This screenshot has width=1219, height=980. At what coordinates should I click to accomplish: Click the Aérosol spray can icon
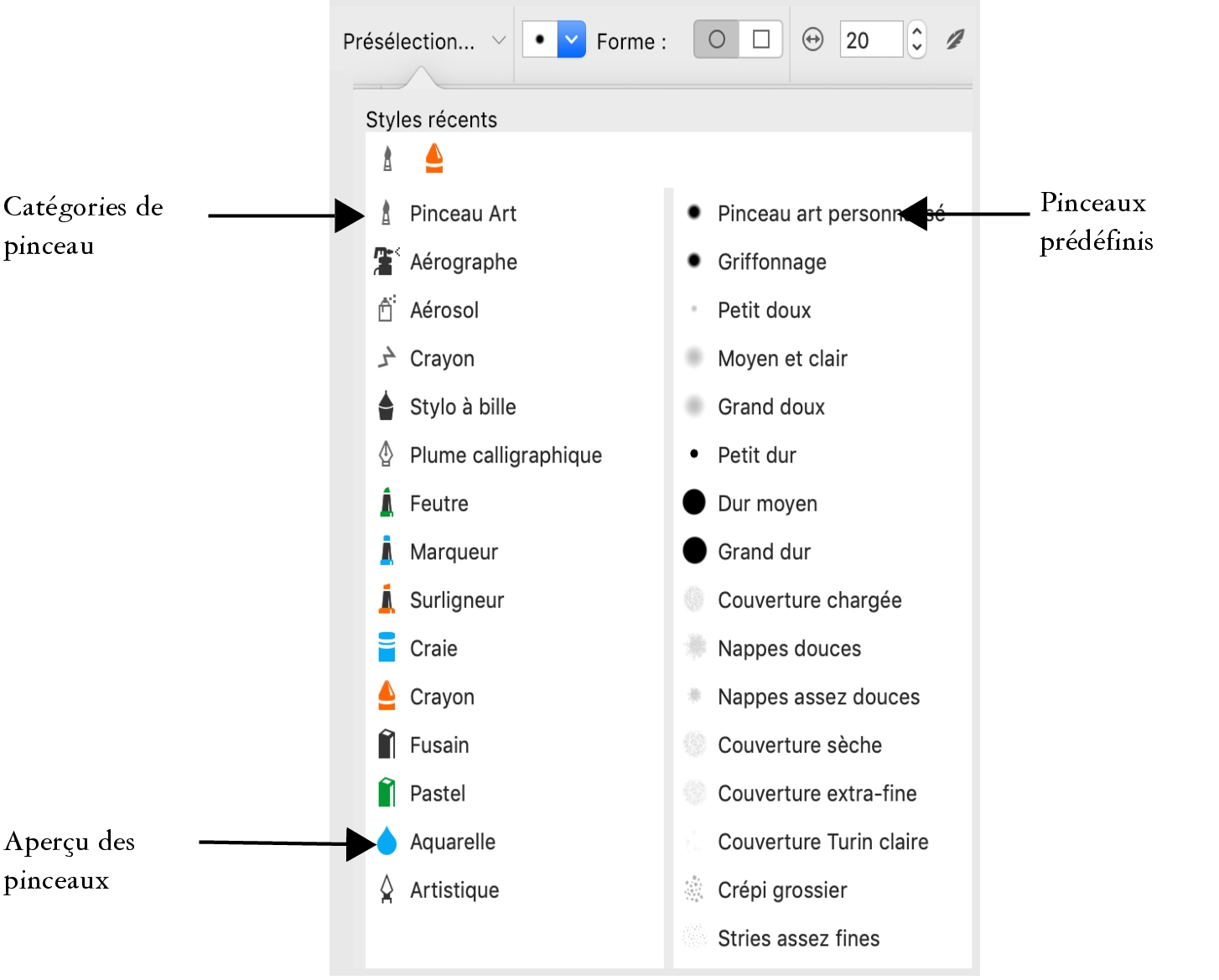(x=386, y=309)
